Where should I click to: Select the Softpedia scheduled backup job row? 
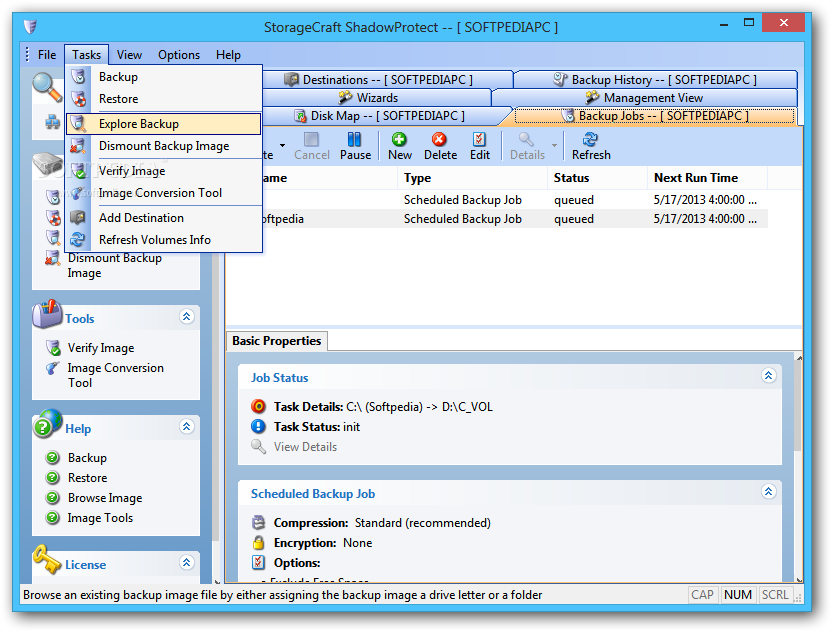pyautogui.click(x=515, y=219)
